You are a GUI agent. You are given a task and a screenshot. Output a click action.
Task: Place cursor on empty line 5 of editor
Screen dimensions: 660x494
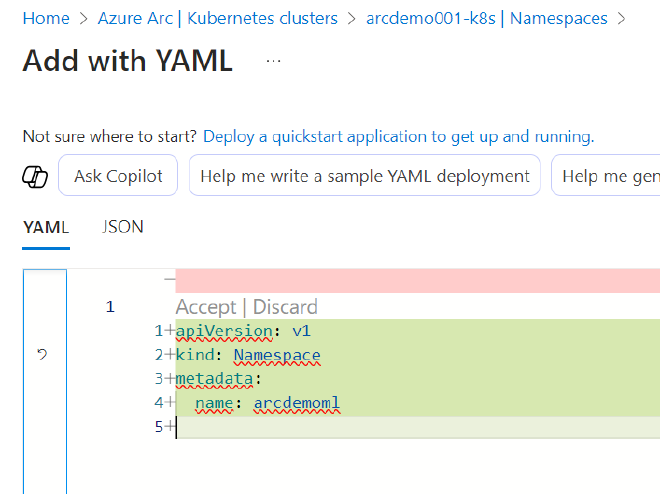point(418,427)
